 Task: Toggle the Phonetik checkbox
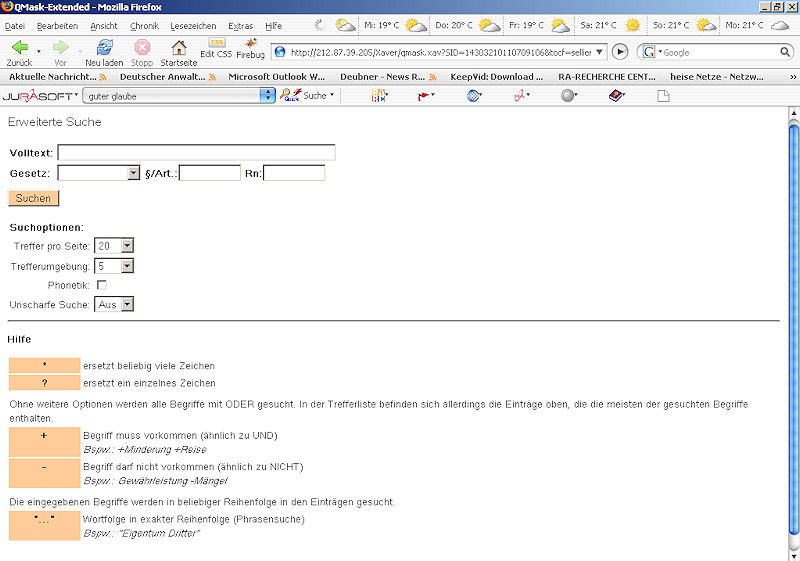[x=101, y=285]
